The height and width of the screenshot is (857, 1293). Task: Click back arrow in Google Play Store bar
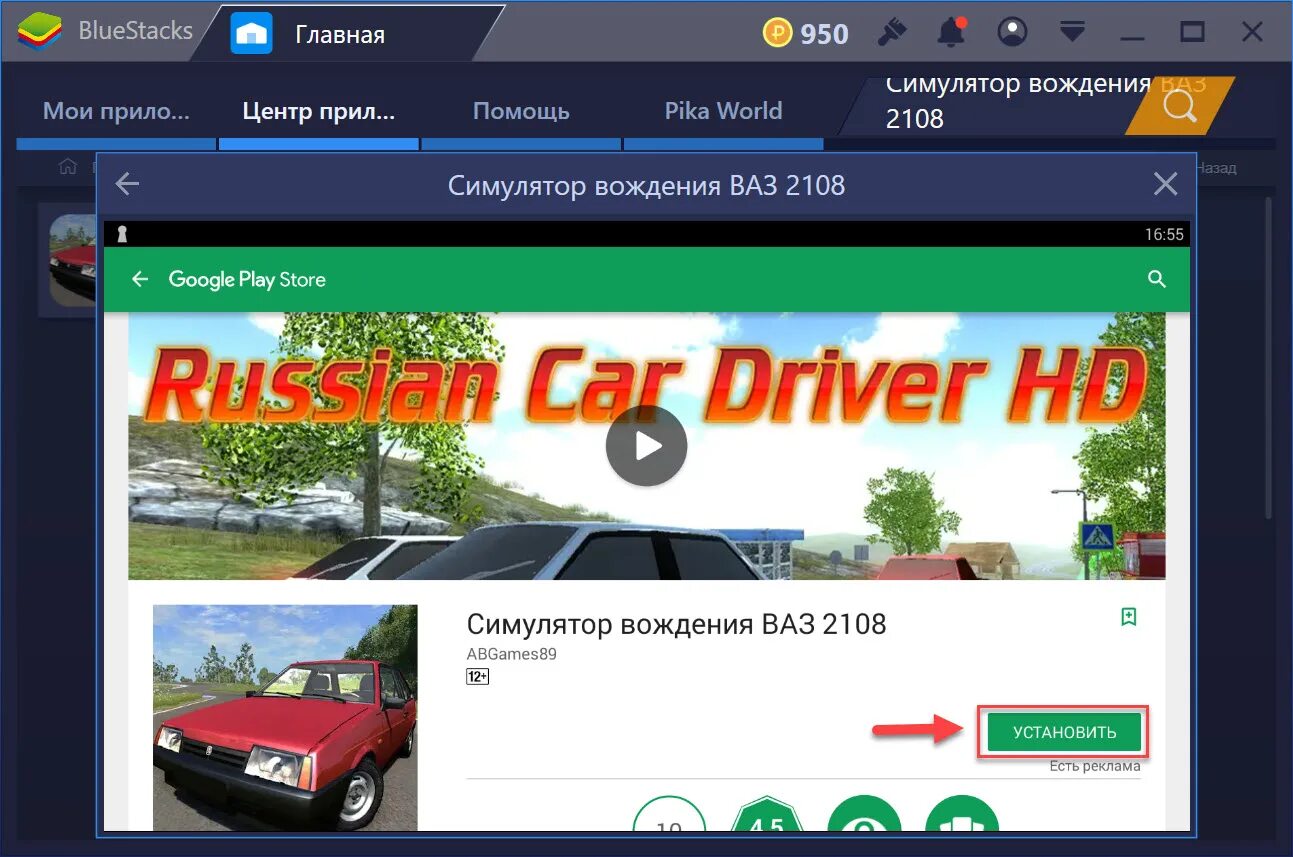coord(140,279)
